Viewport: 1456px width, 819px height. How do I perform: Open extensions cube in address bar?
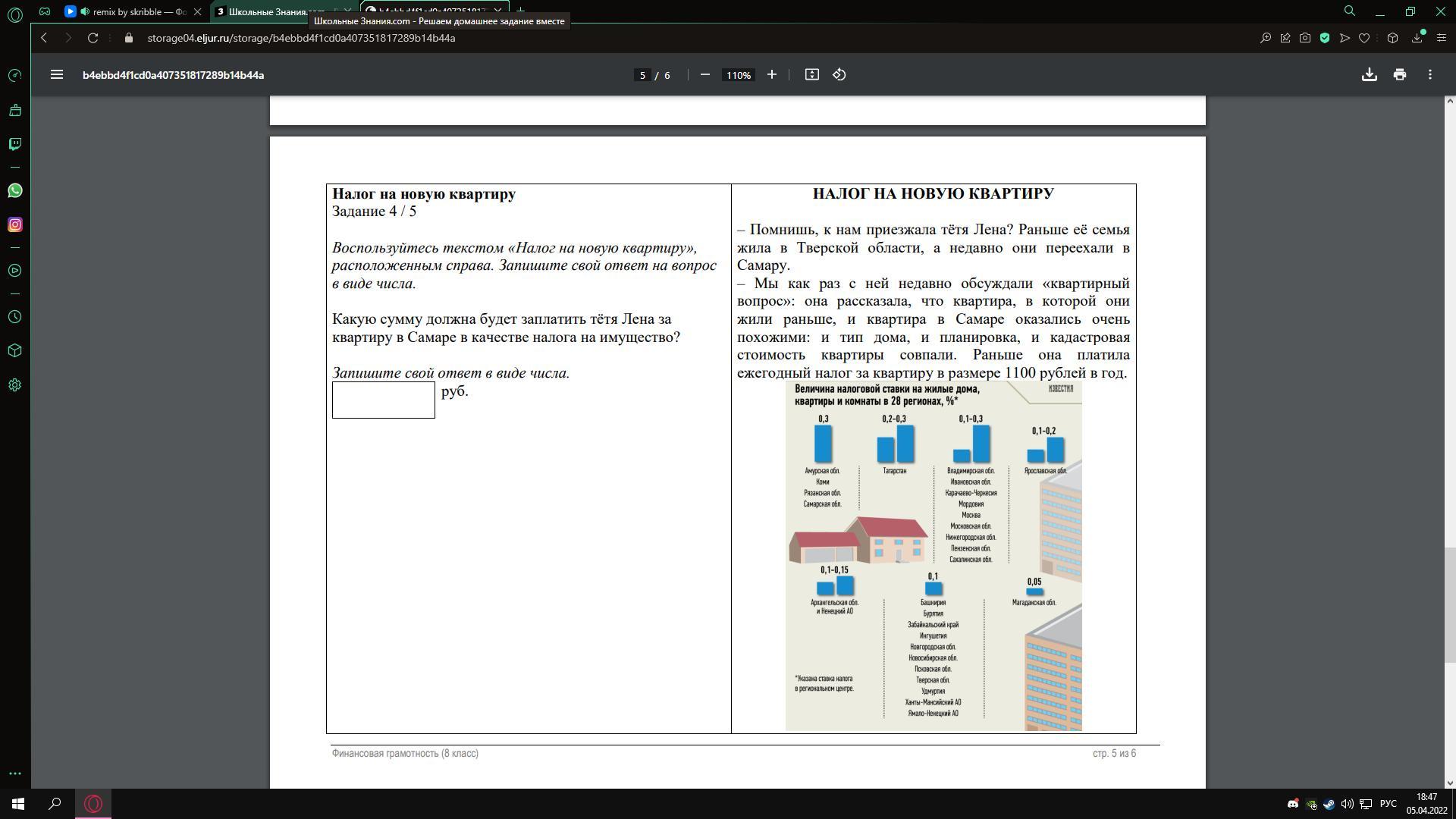pos(1392,38)
